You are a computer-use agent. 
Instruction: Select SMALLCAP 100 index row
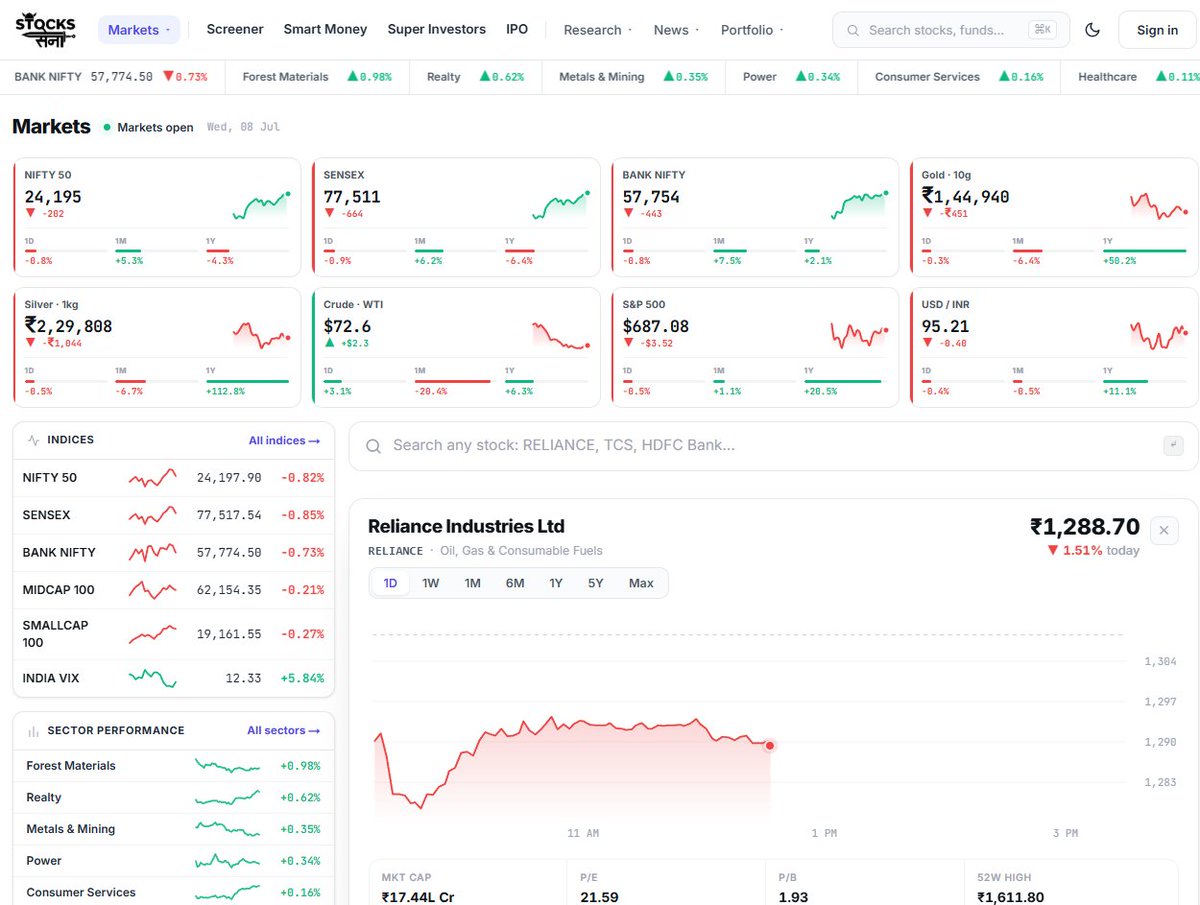pyautogui.click(x=173, y=634)
